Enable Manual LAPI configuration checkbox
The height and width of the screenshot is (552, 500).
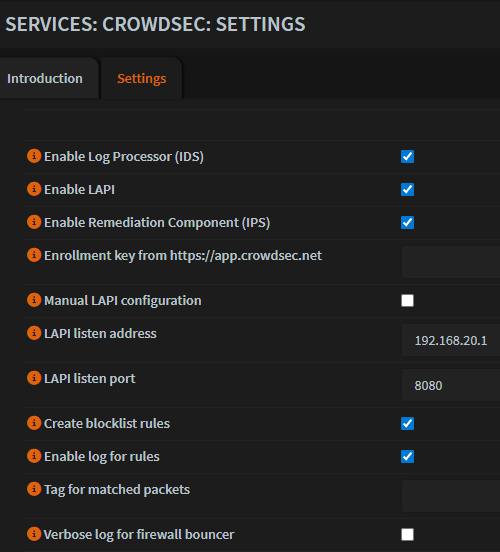(x=407, y=301)
